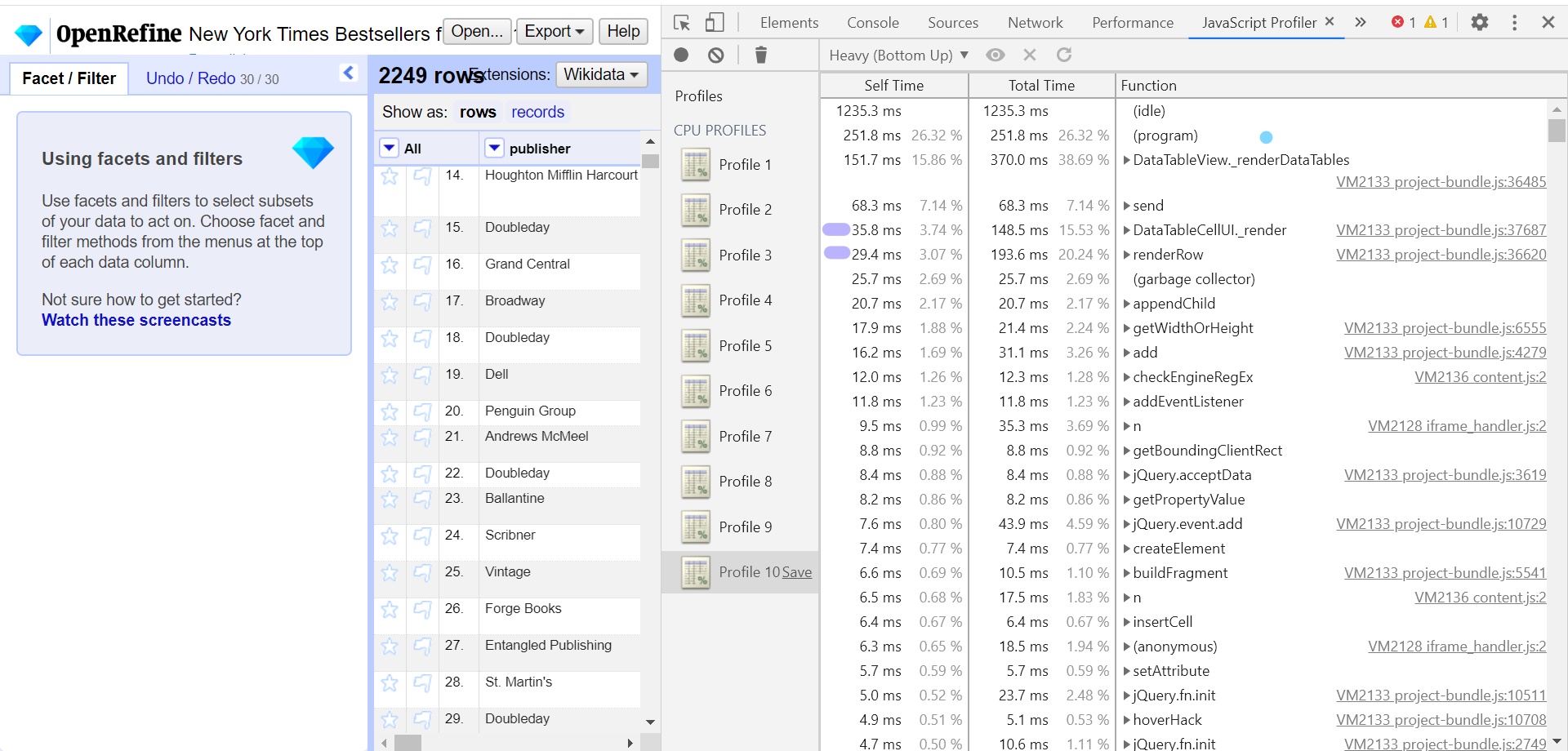
Task: Show data as records
Action: pyautogui.click(x=537, y=112)
